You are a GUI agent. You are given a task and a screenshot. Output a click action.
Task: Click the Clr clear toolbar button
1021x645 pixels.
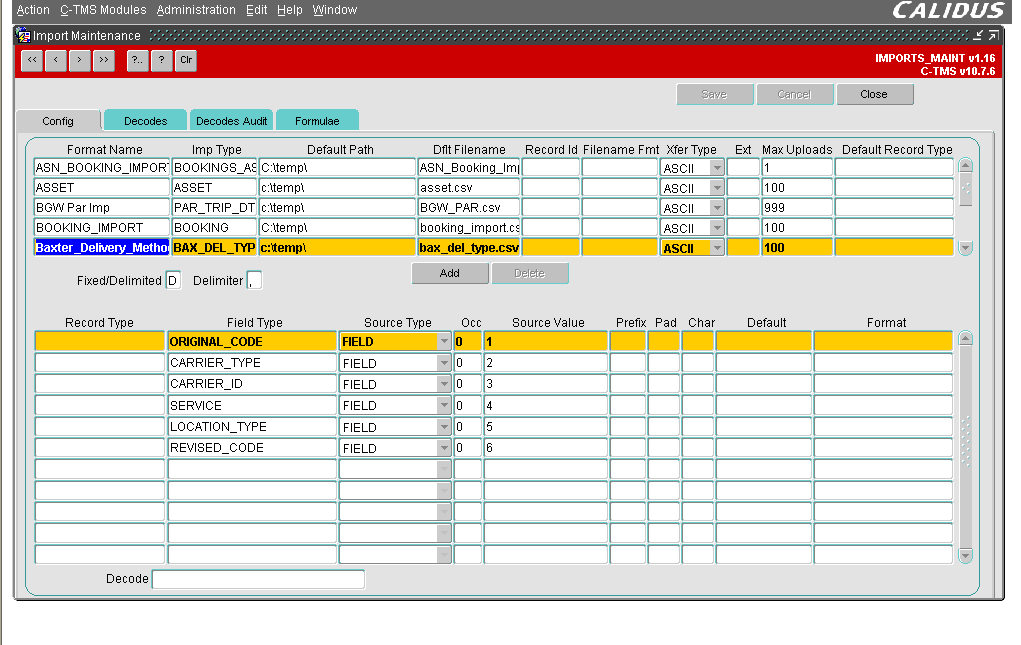pos(186,61)
